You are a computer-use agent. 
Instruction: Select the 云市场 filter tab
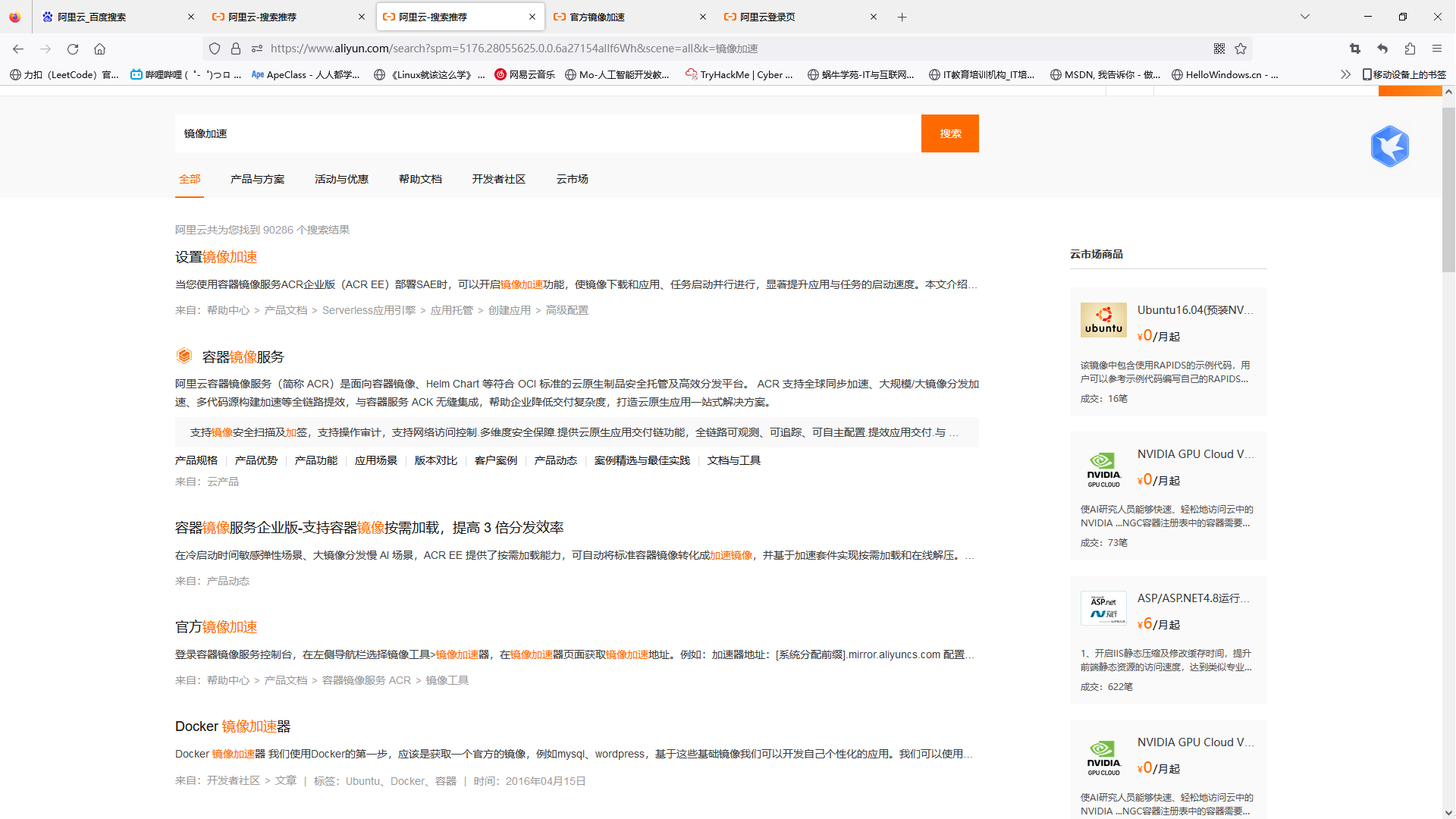573,179
